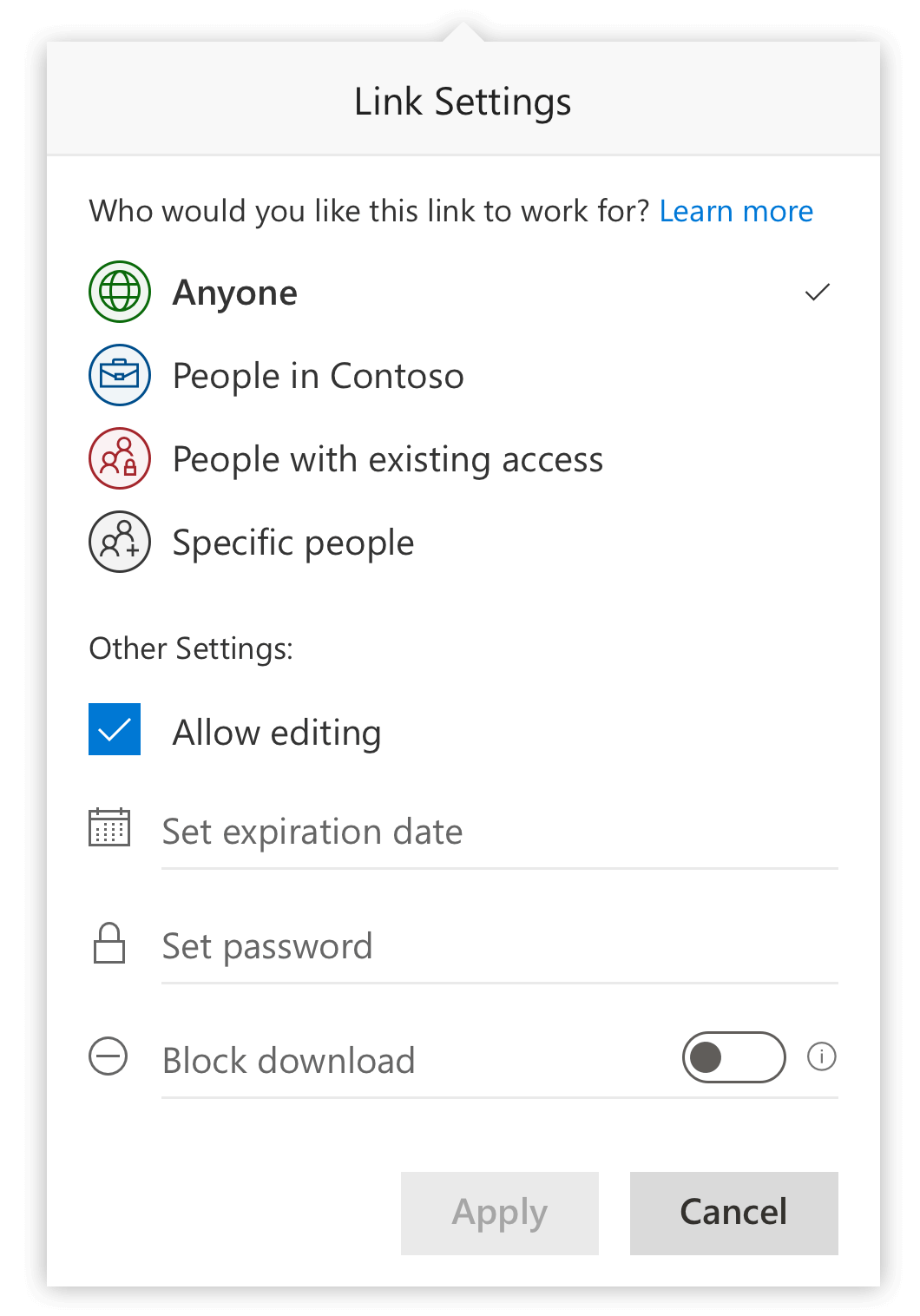The image size is (920, 1316).
Task: Select the People in Contoso option
Action: (318, 375)
